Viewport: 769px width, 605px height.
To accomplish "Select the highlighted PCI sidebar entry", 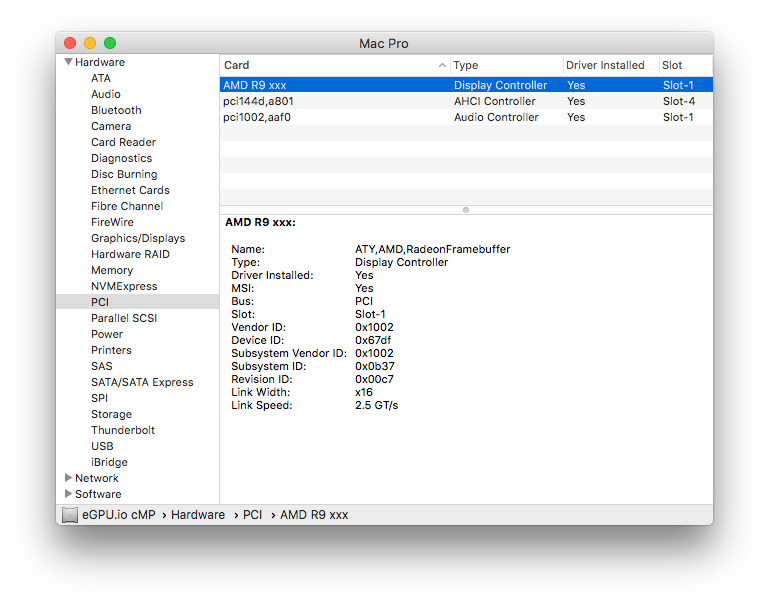I will coord(138,302).
